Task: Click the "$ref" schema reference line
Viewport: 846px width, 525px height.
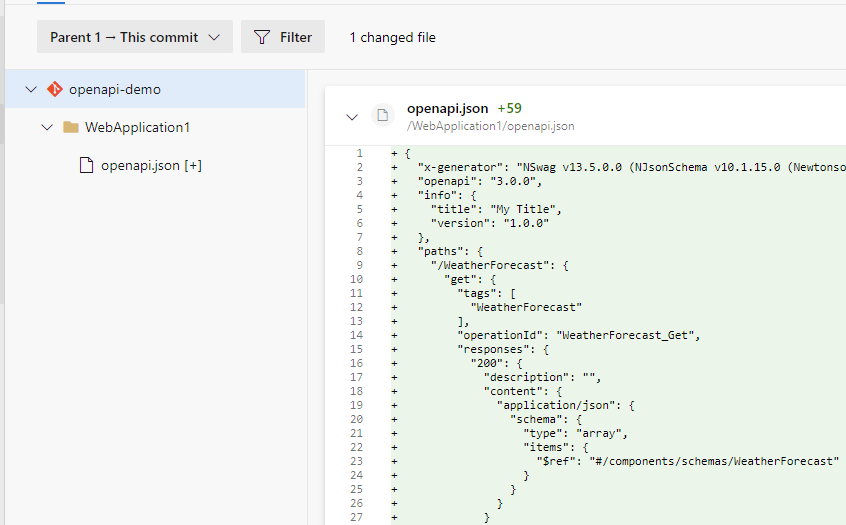Action: pyautogui.click(x=687, y=462)
